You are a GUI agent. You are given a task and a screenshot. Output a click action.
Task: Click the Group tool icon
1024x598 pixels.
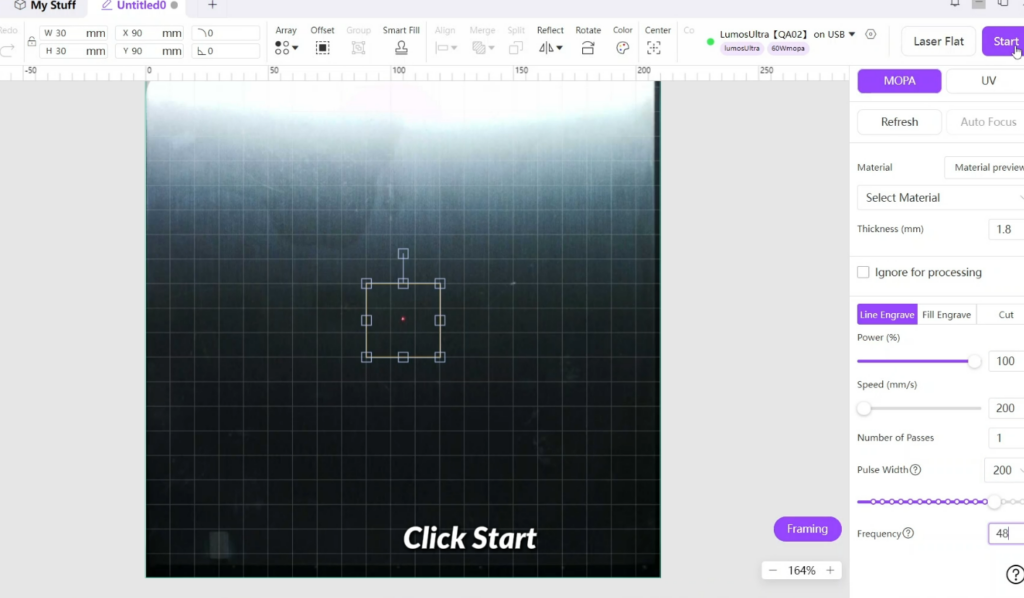point(358,48)
